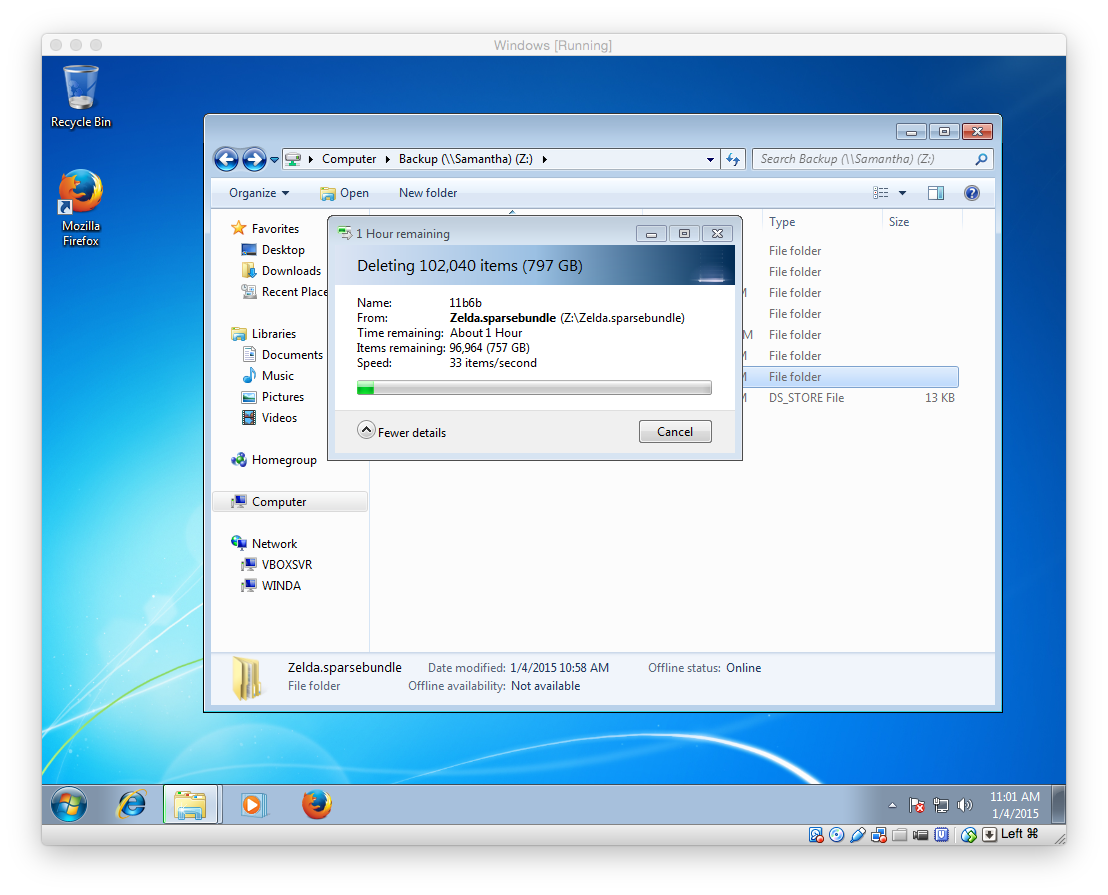Viewport: 1108px width, 895px height.
Task: Expand the address bar history dropdown
Action: click(x=710, y=160)
